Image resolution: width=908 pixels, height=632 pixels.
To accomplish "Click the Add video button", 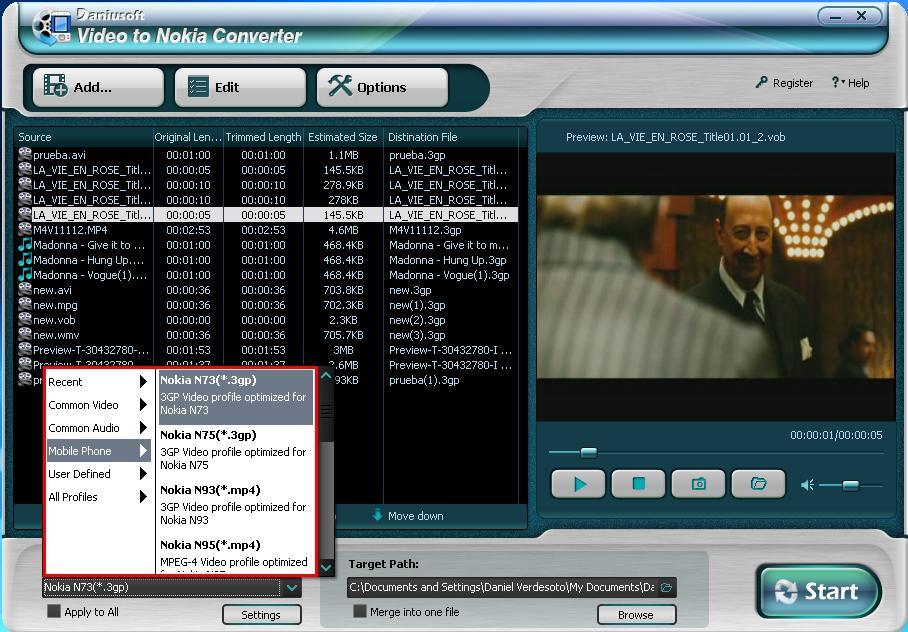I will [98, 87].
